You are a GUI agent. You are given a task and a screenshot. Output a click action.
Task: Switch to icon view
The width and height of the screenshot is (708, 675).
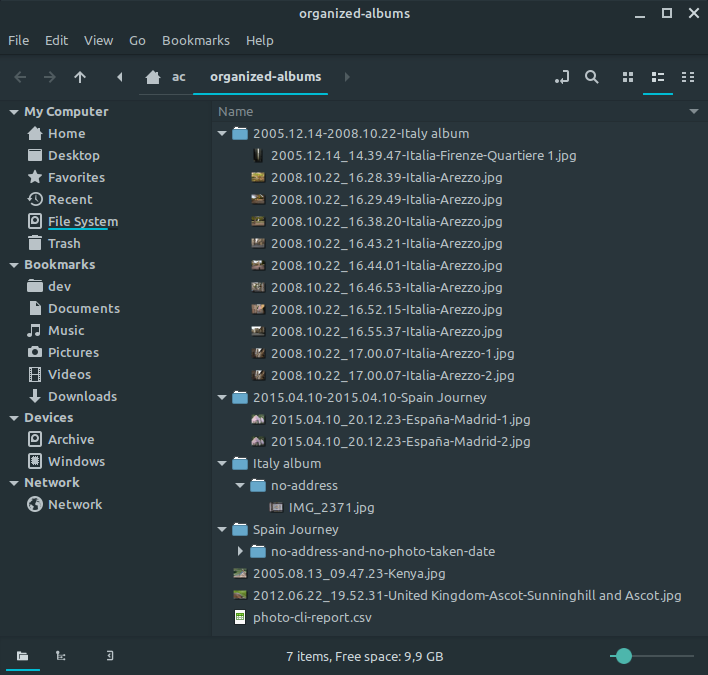628,77
